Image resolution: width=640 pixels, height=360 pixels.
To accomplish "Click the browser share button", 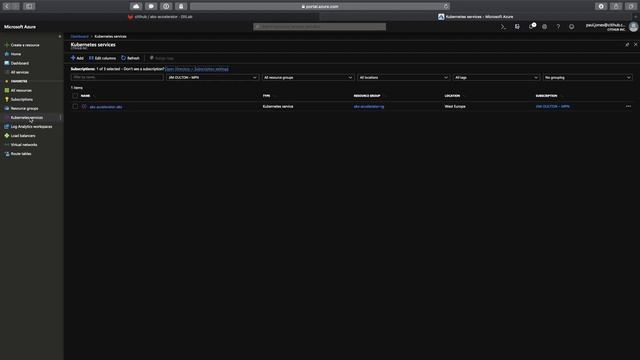I will (616, 6).
